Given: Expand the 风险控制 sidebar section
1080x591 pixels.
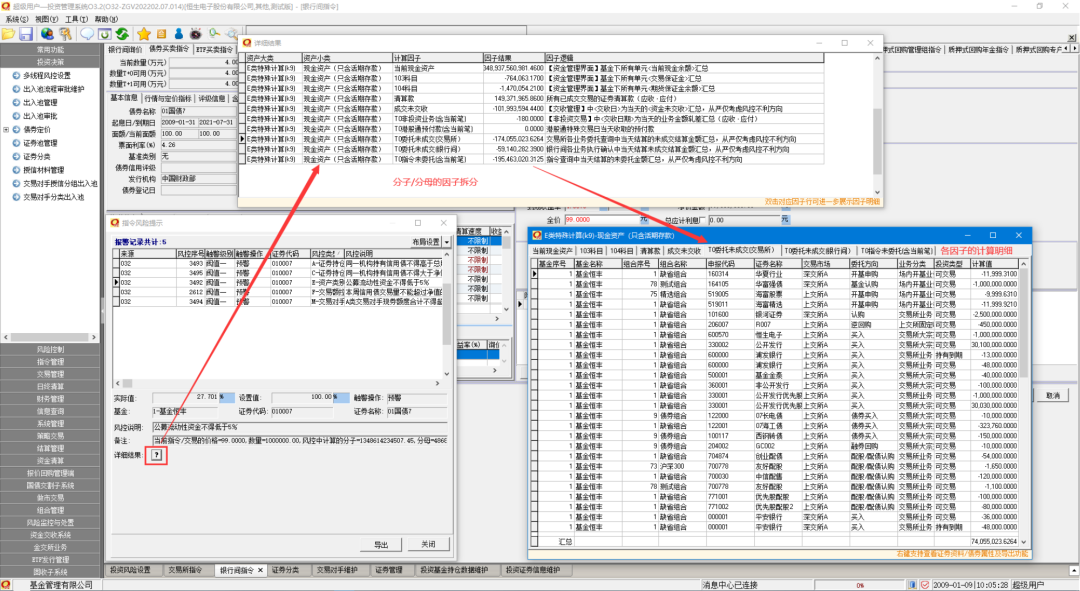Looking at the screenshot, I should (50, 349).
